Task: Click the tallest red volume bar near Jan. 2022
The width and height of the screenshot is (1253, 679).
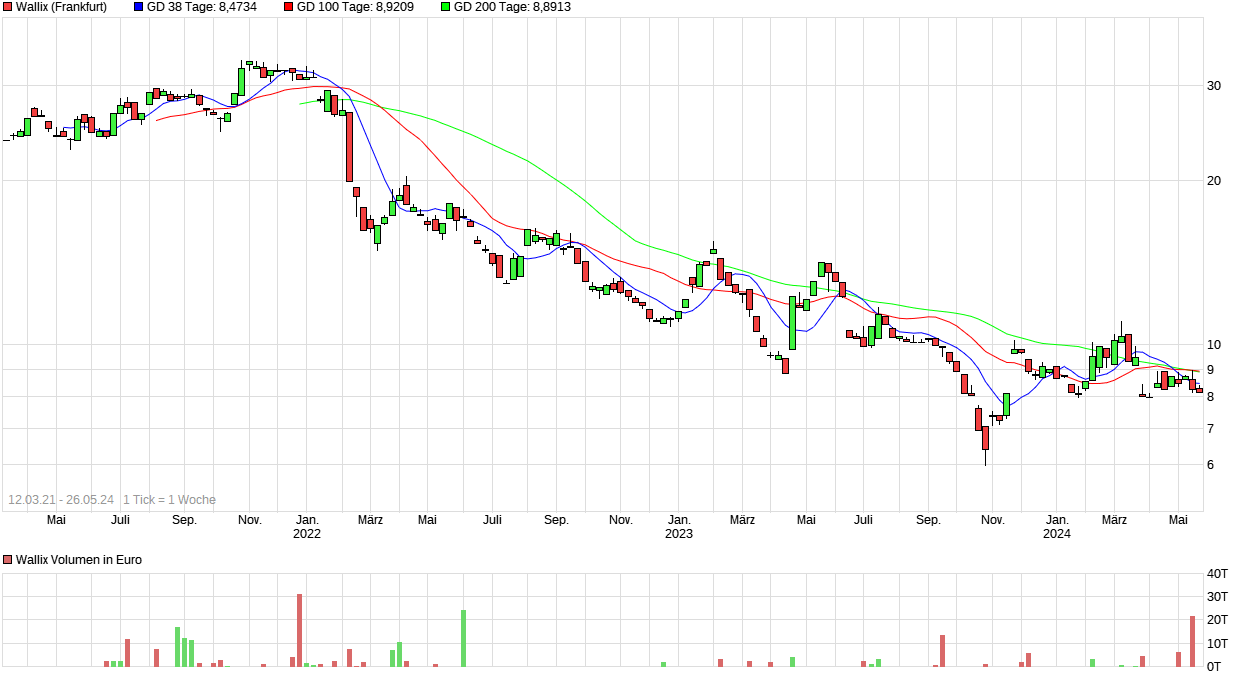Action: click(x=299, y=630)
